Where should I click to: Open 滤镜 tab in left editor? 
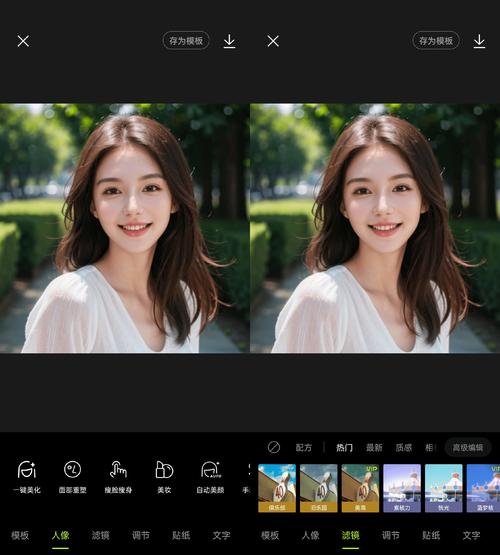(100, 535)
